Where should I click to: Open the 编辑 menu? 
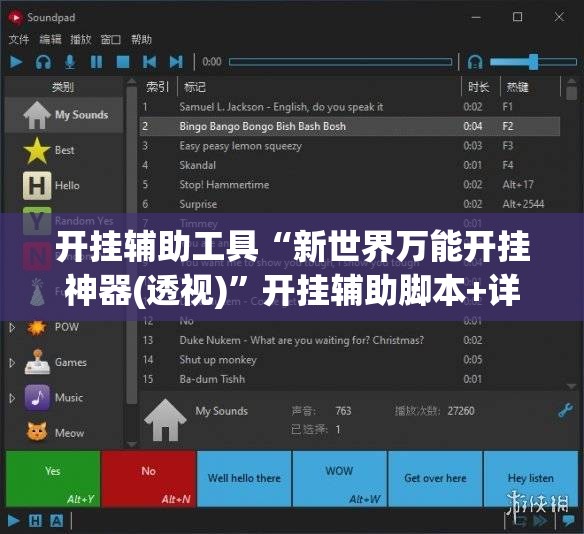point(50,39)
